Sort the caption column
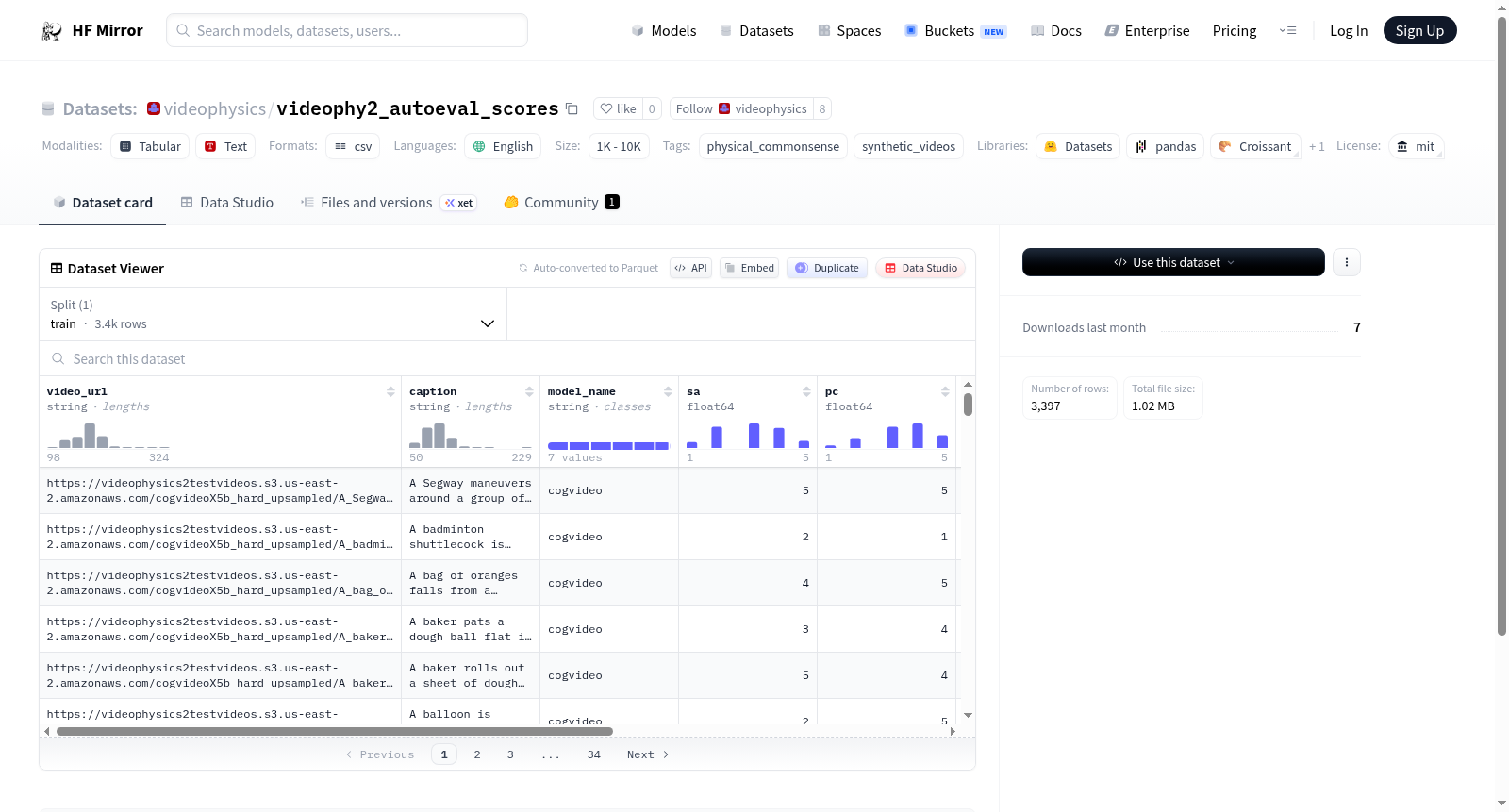1509x812 pixels. point(529,391)
